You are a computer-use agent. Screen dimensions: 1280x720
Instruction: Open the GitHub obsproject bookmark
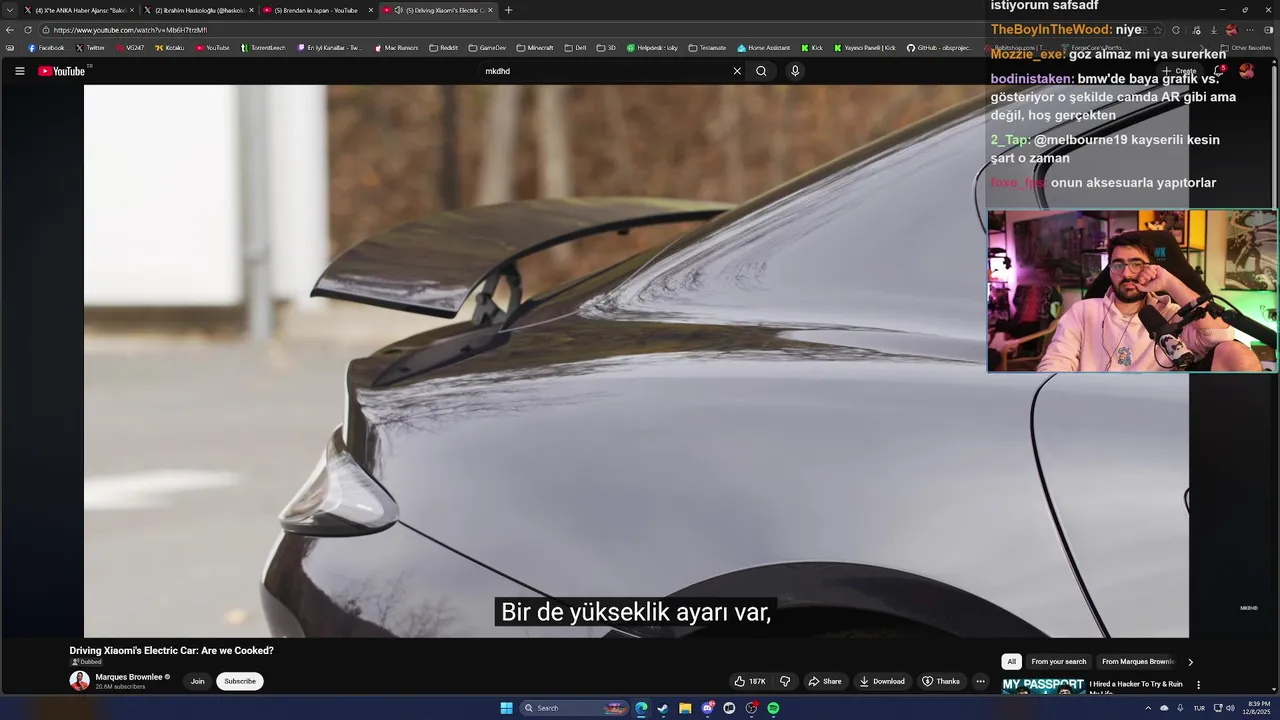(939, 48)
